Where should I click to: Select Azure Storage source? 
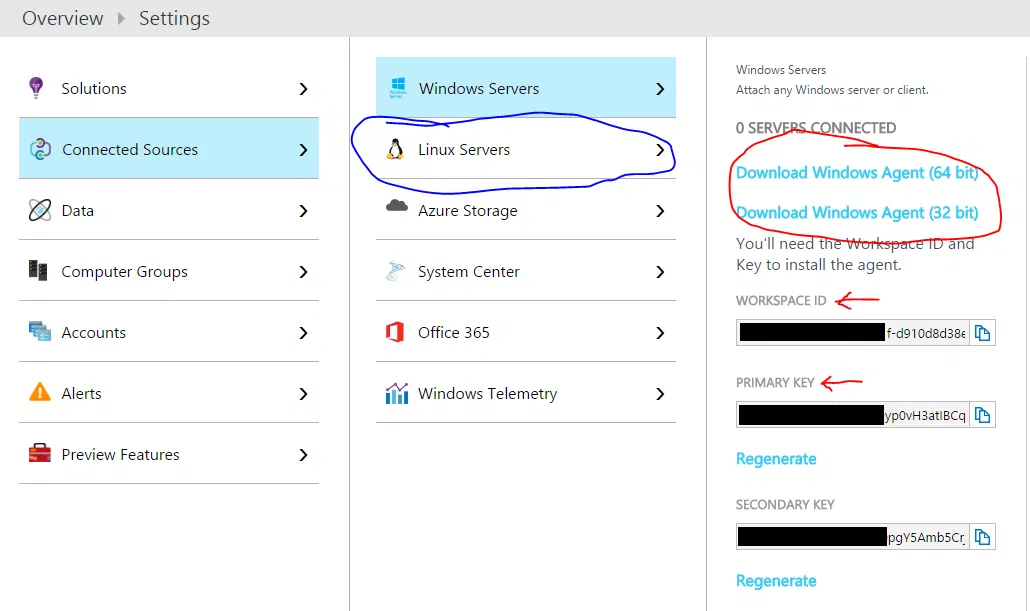(x=526, y=210)
